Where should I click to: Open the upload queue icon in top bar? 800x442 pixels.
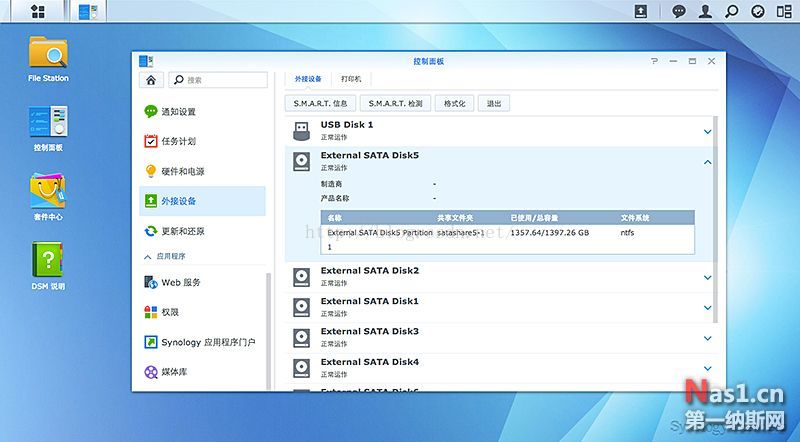(x=641, y=11)
